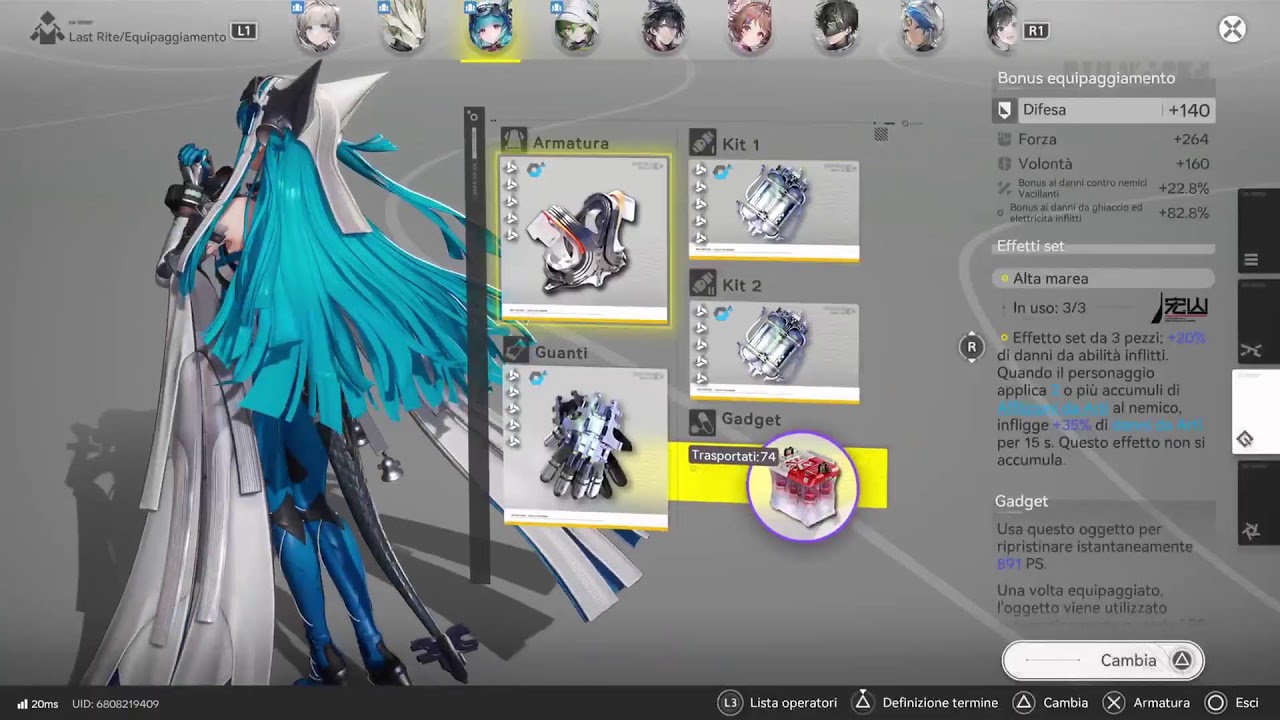The image size is (1280, 720).
Task: Click the In uso: 3/3 text
Action: coord(1049,308)
